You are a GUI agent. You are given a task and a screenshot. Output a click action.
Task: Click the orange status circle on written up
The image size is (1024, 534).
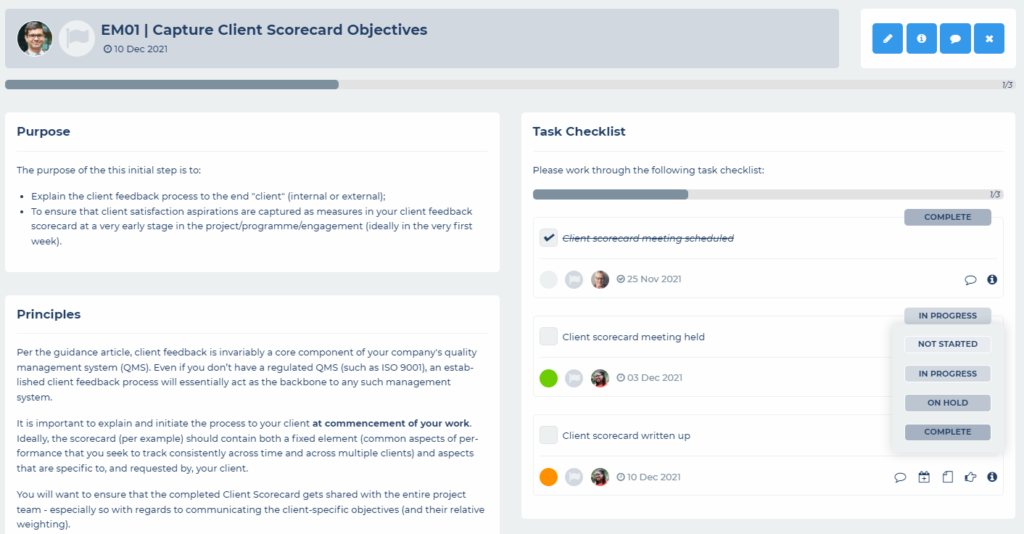point(549,477)
